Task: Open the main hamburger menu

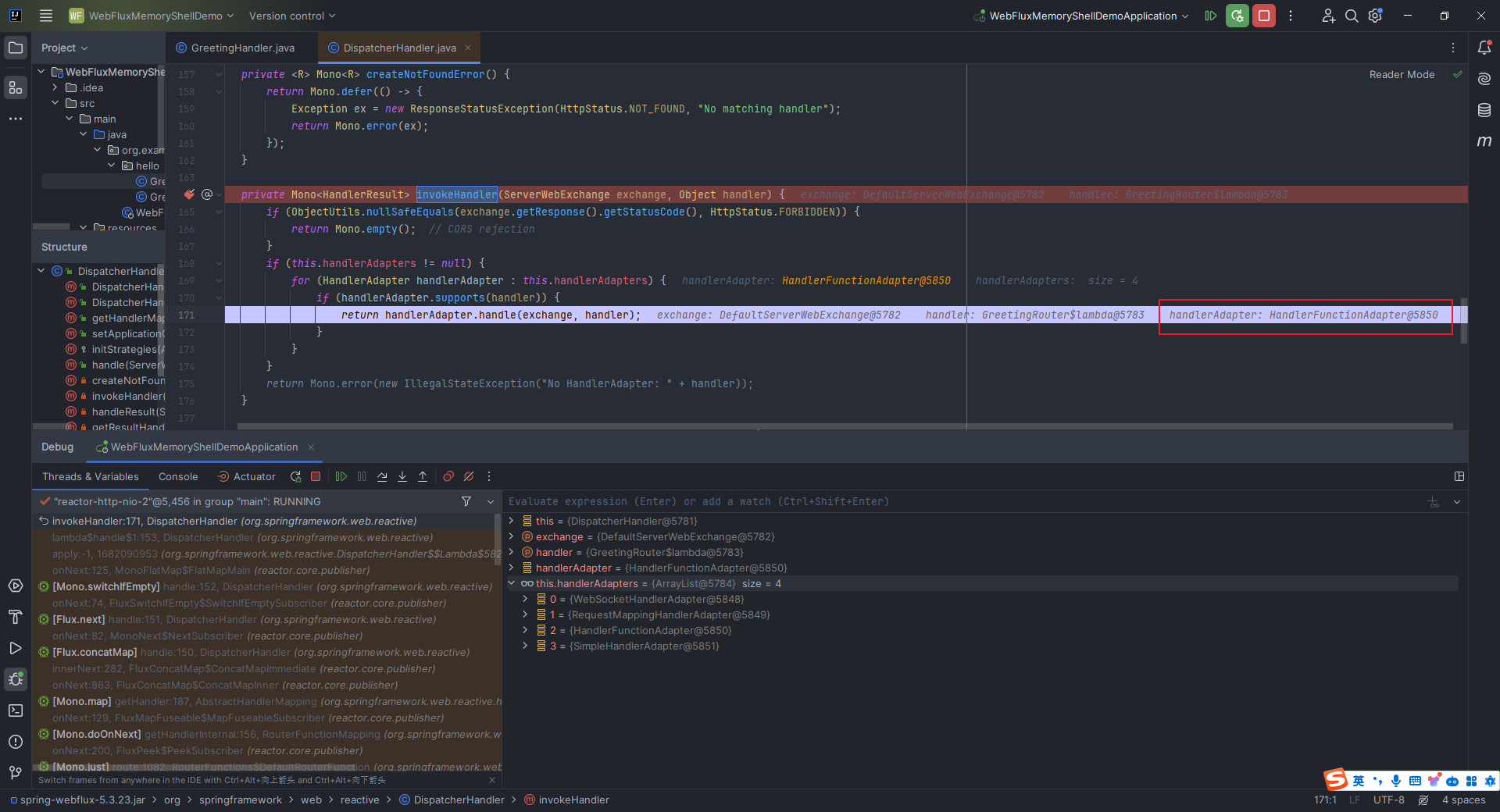Action: [46, 16]
